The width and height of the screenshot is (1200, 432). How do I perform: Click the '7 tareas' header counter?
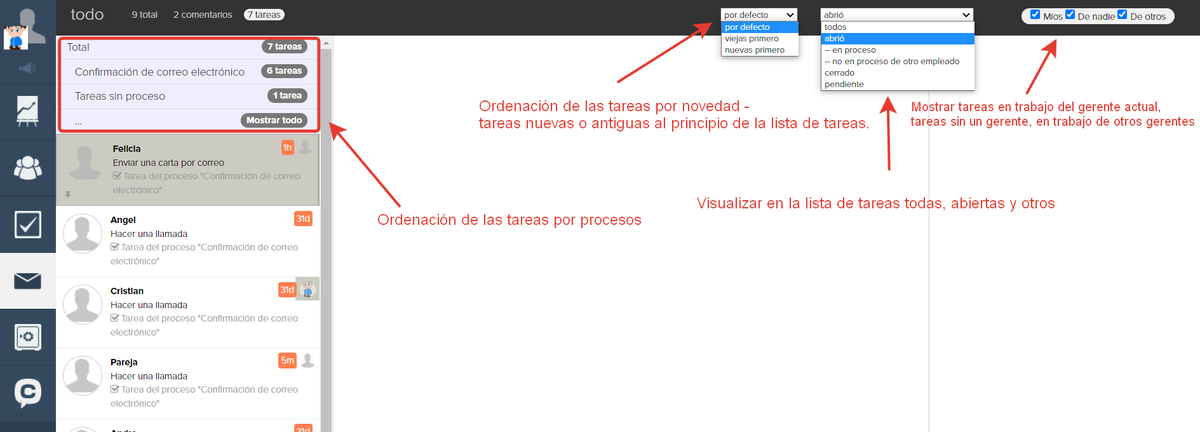(x=264, y=15)
